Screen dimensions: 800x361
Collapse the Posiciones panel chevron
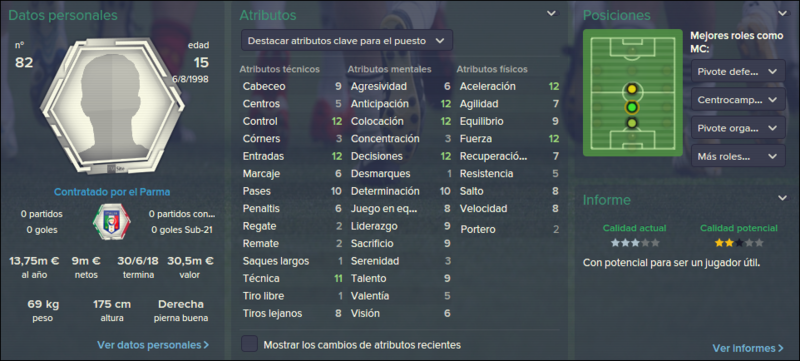click(782, 14)
